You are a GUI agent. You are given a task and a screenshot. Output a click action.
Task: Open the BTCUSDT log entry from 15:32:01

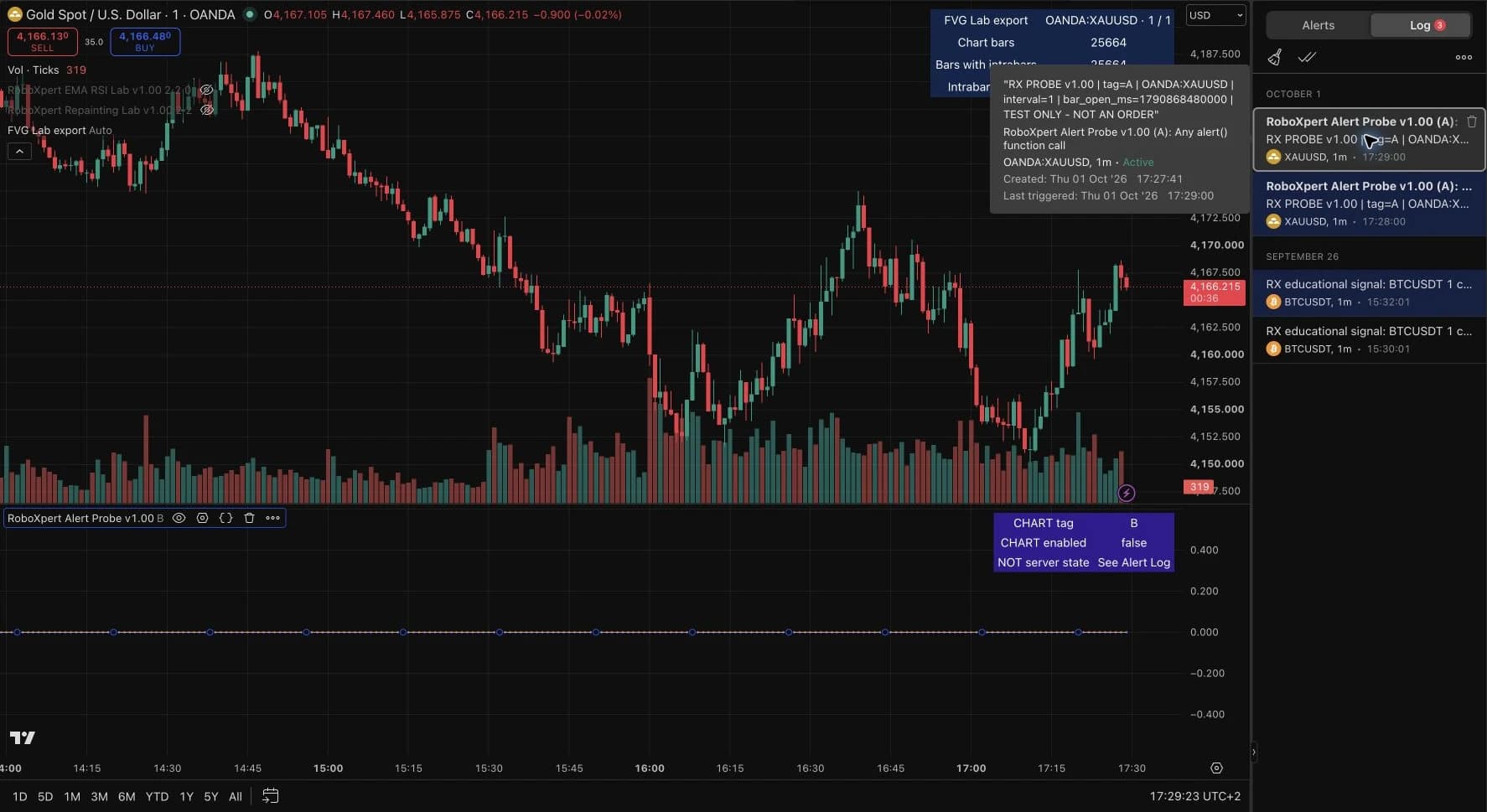click(x=1369, y=292)
